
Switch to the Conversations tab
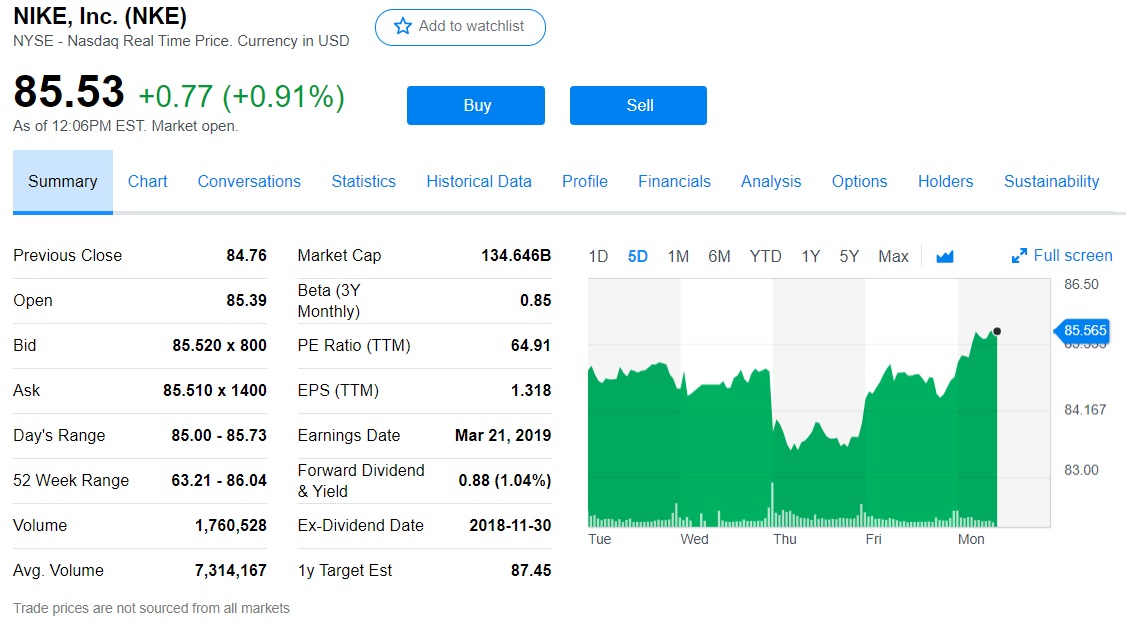[249, 182]
